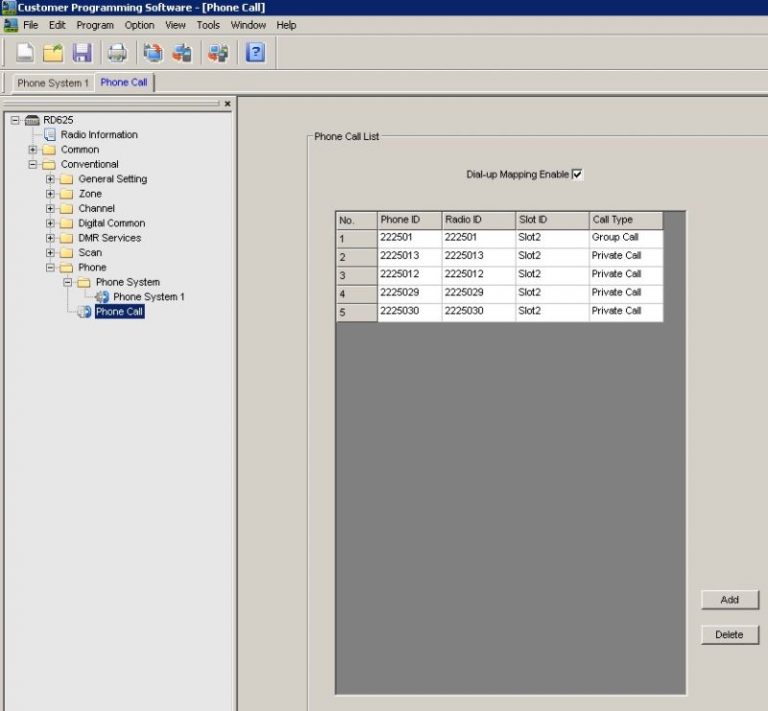Collapse the Phone System folder
This screenshot has height=711, width=768.
coord(68,282)
